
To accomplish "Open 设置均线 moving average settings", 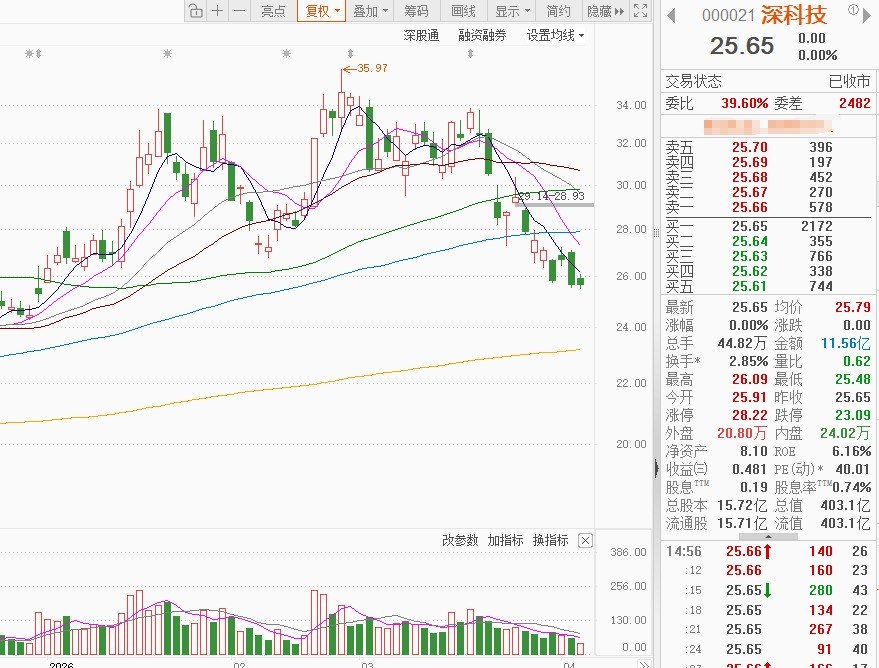I will [555, 35].
